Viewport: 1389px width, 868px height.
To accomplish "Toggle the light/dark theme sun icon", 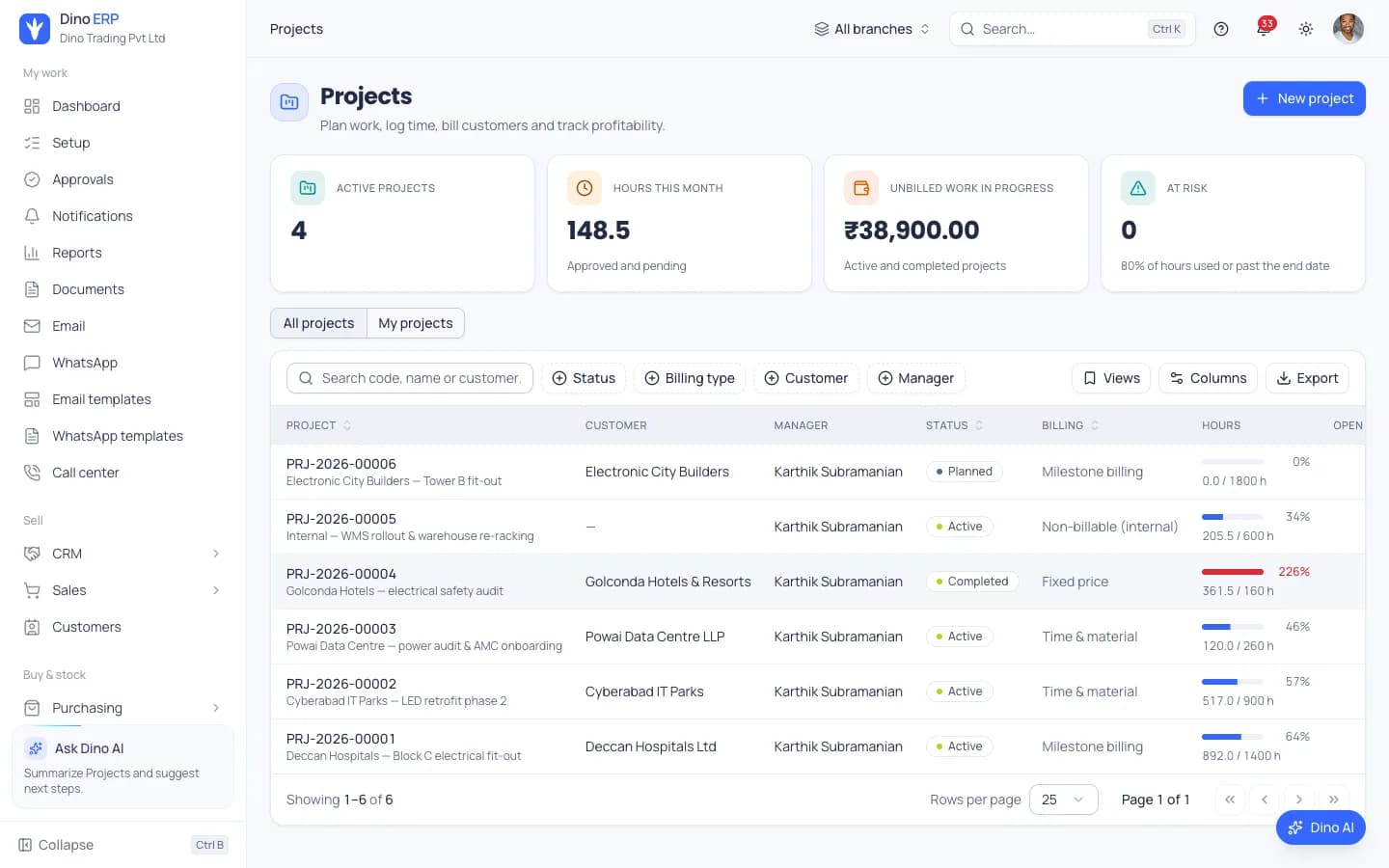I will click(x=1306, y=29).
